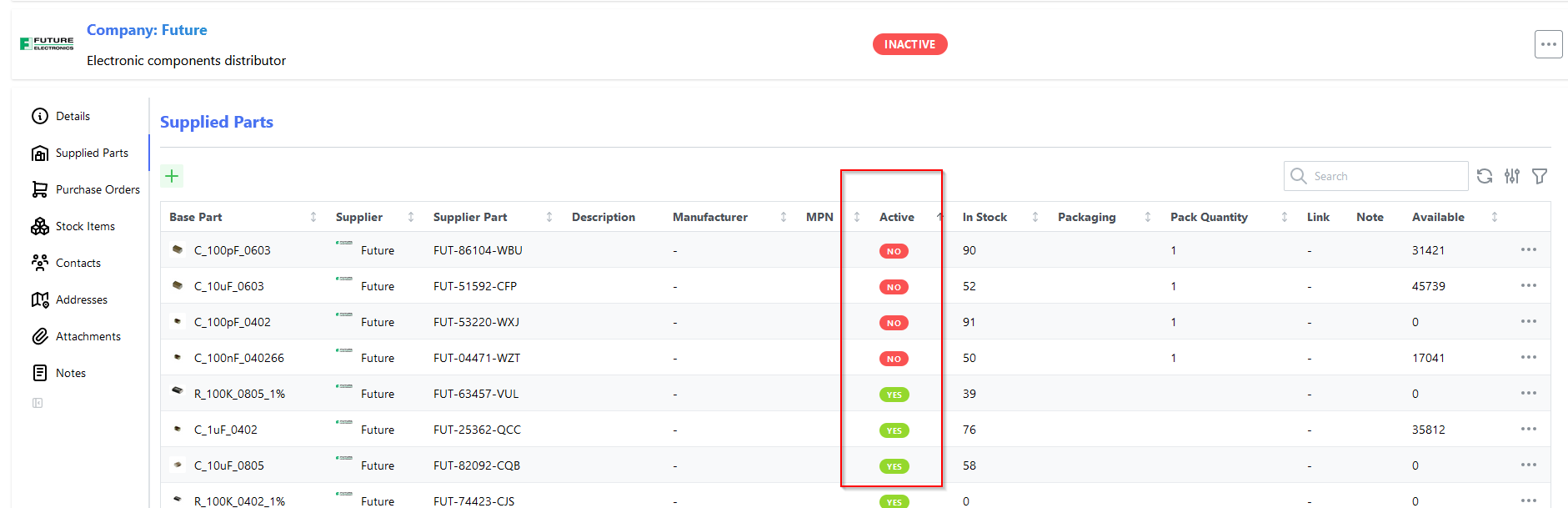Click the green add supplier part button

point(172,176)
